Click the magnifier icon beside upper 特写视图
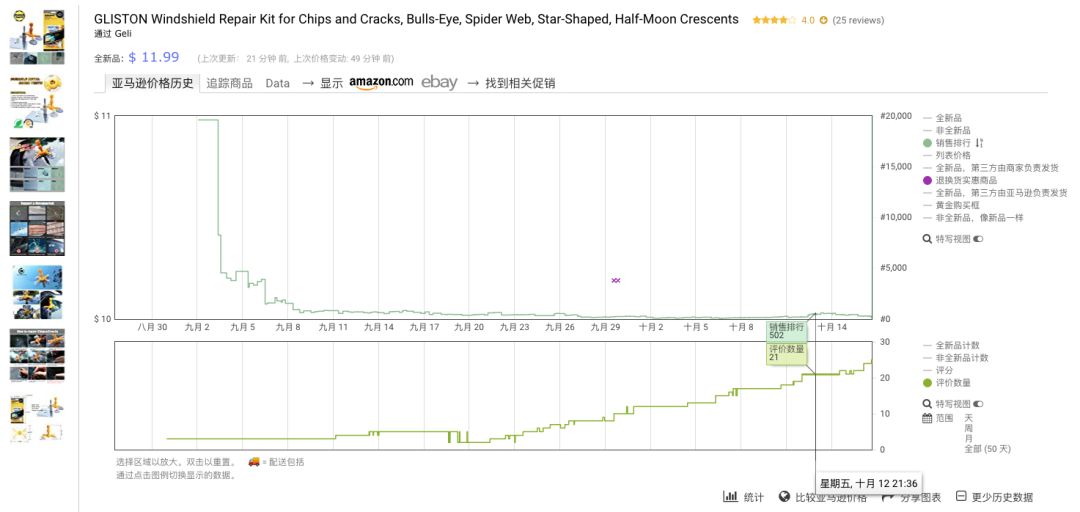Image resolution: width=1080 pixels, height=512 pixels. 927,239
